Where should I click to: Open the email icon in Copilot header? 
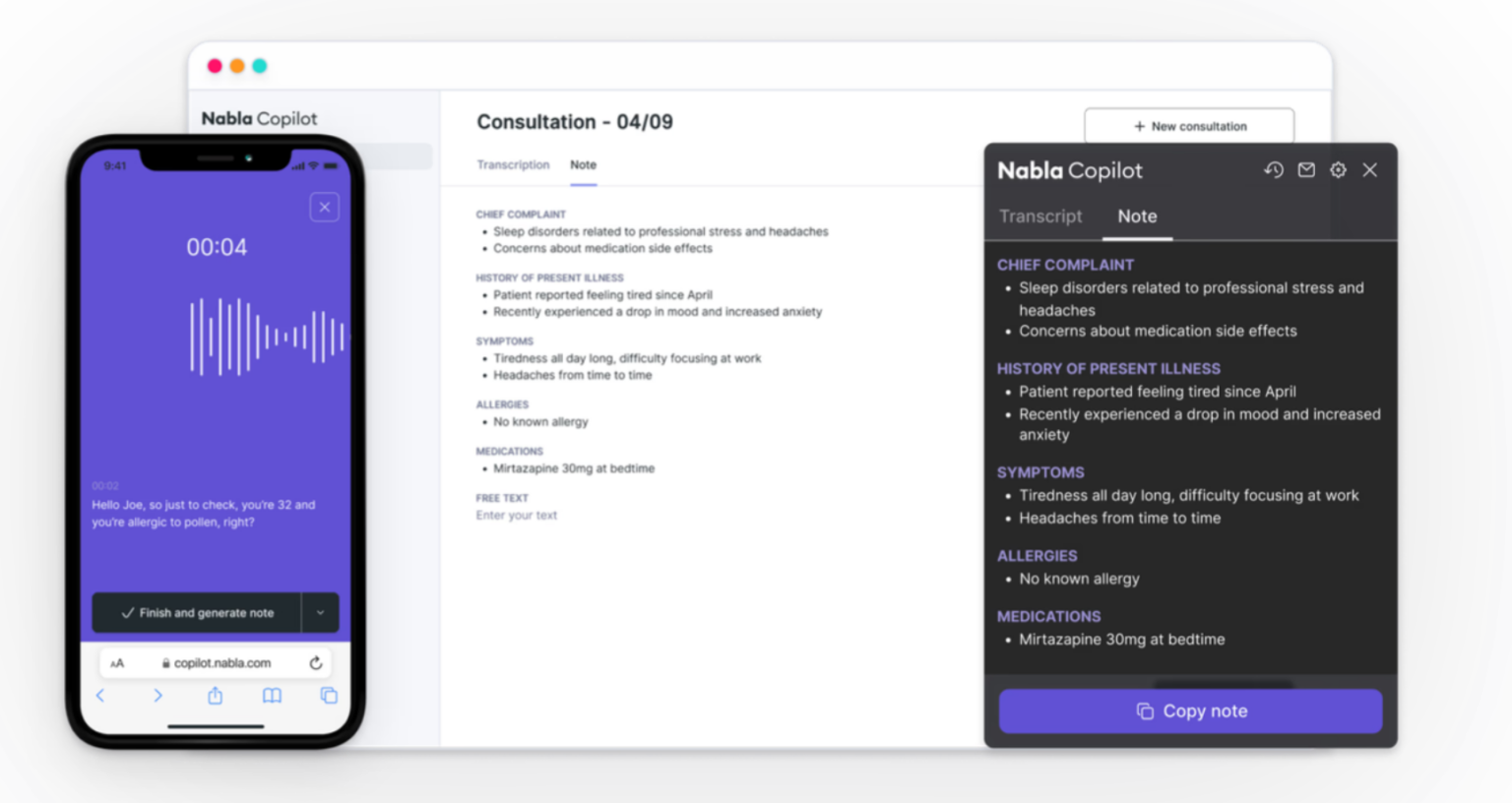[x=1306, y=169]
